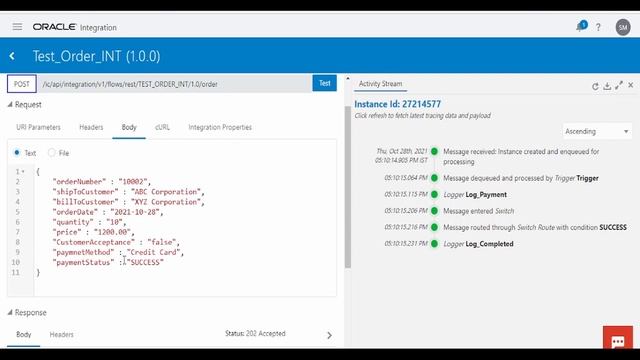
Task: Select the File radio option
Action: coord(51,153)
